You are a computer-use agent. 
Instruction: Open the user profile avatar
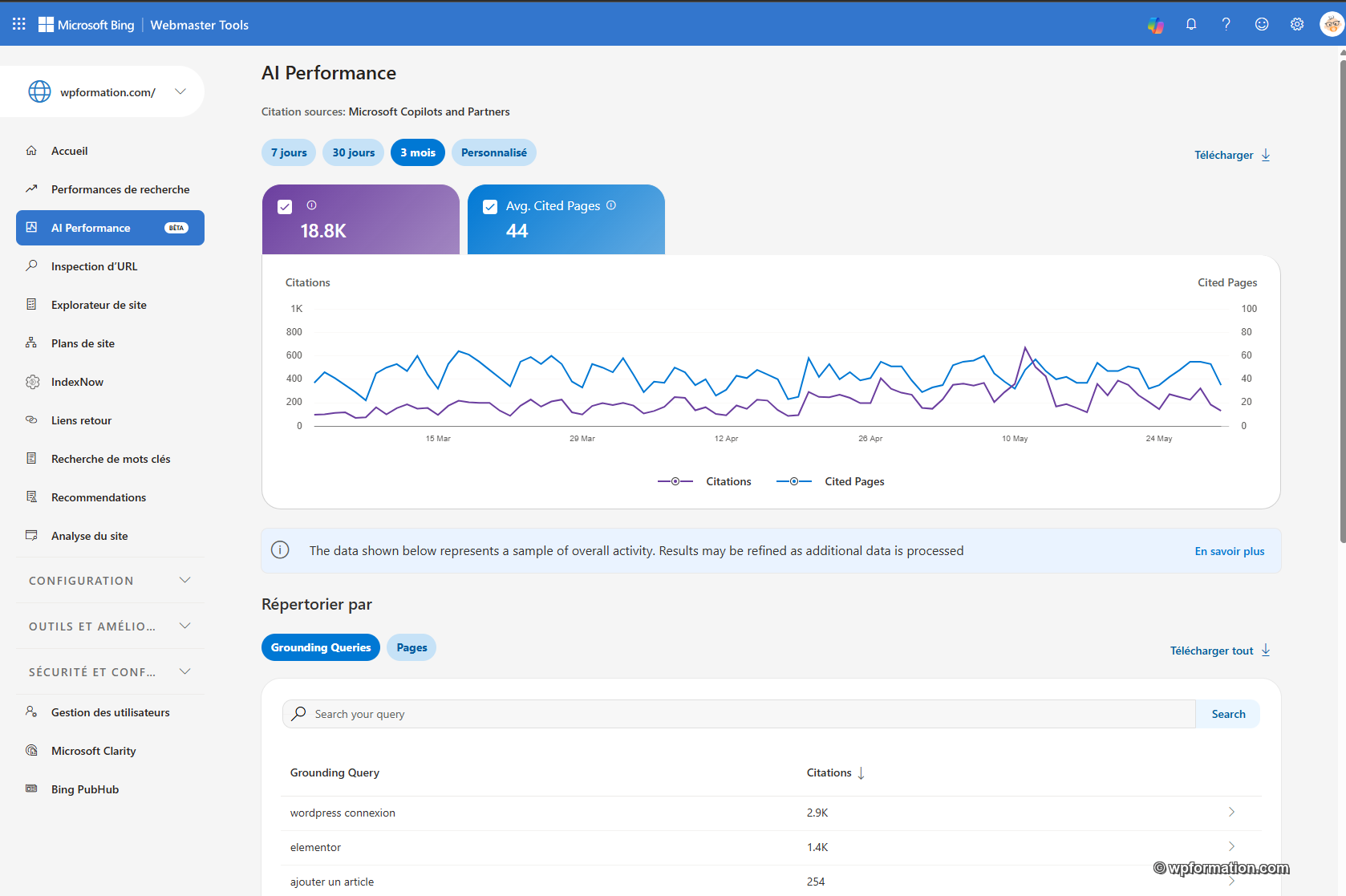1332,24
